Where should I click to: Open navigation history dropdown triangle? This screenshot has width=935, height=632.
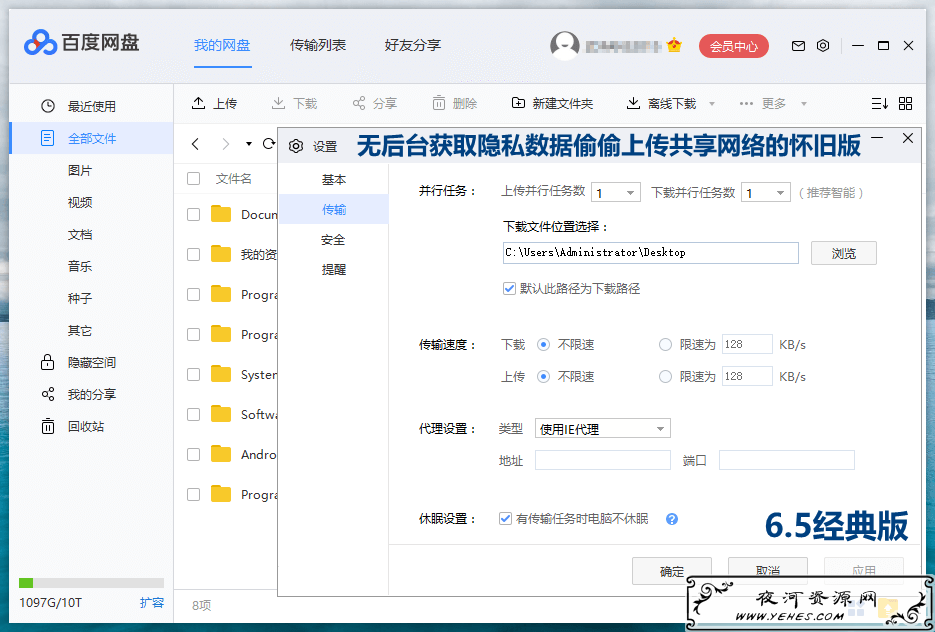coord(249,144)
